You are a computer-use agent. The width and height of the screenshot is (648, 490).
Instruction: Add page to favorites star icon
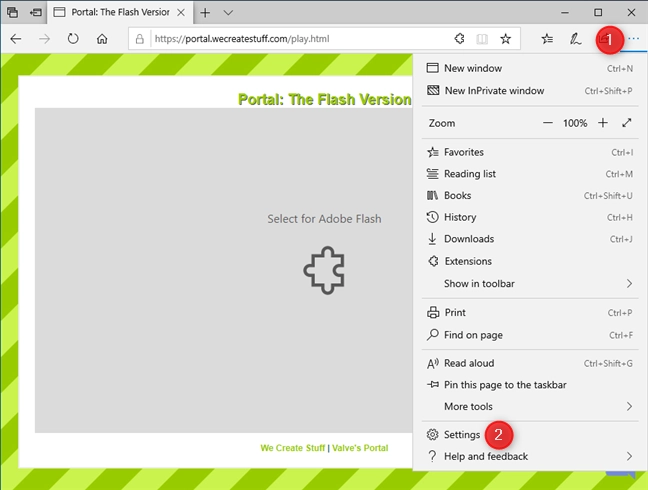coord(505,39)
